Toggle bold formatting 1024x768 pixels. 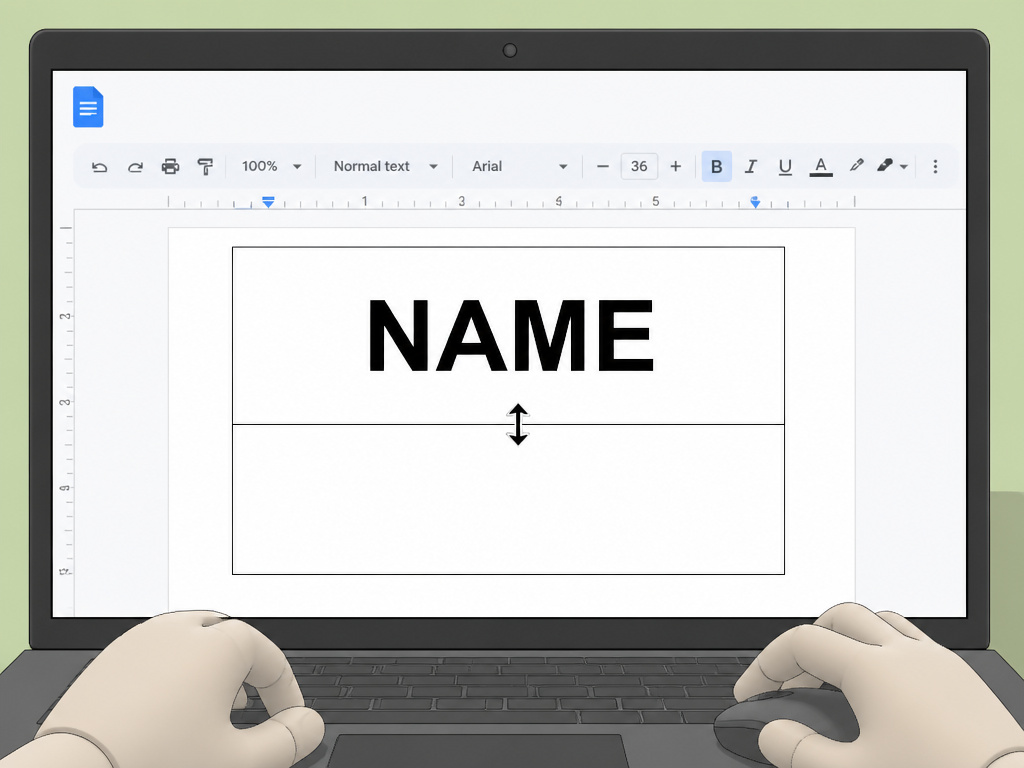coord(716,167)
